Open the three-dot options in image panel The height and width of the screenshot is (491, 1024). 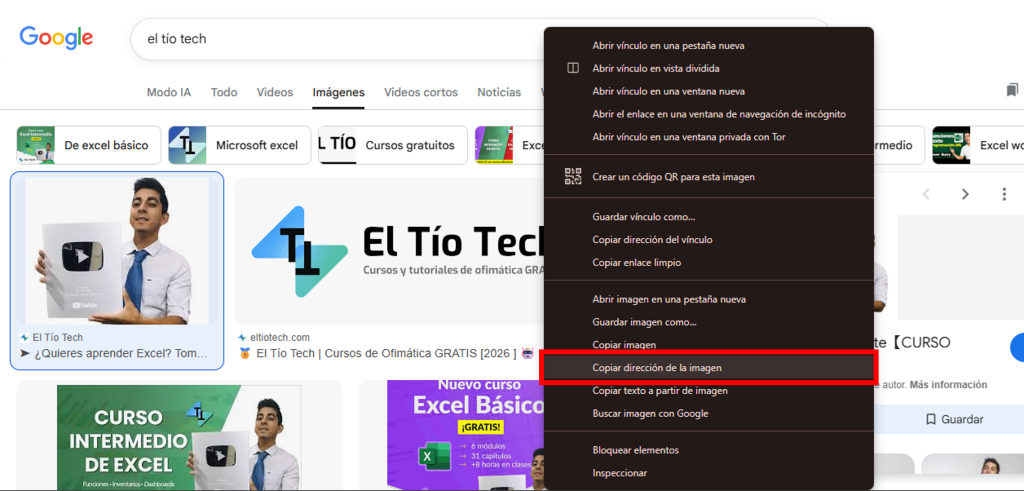[1004, 194]
